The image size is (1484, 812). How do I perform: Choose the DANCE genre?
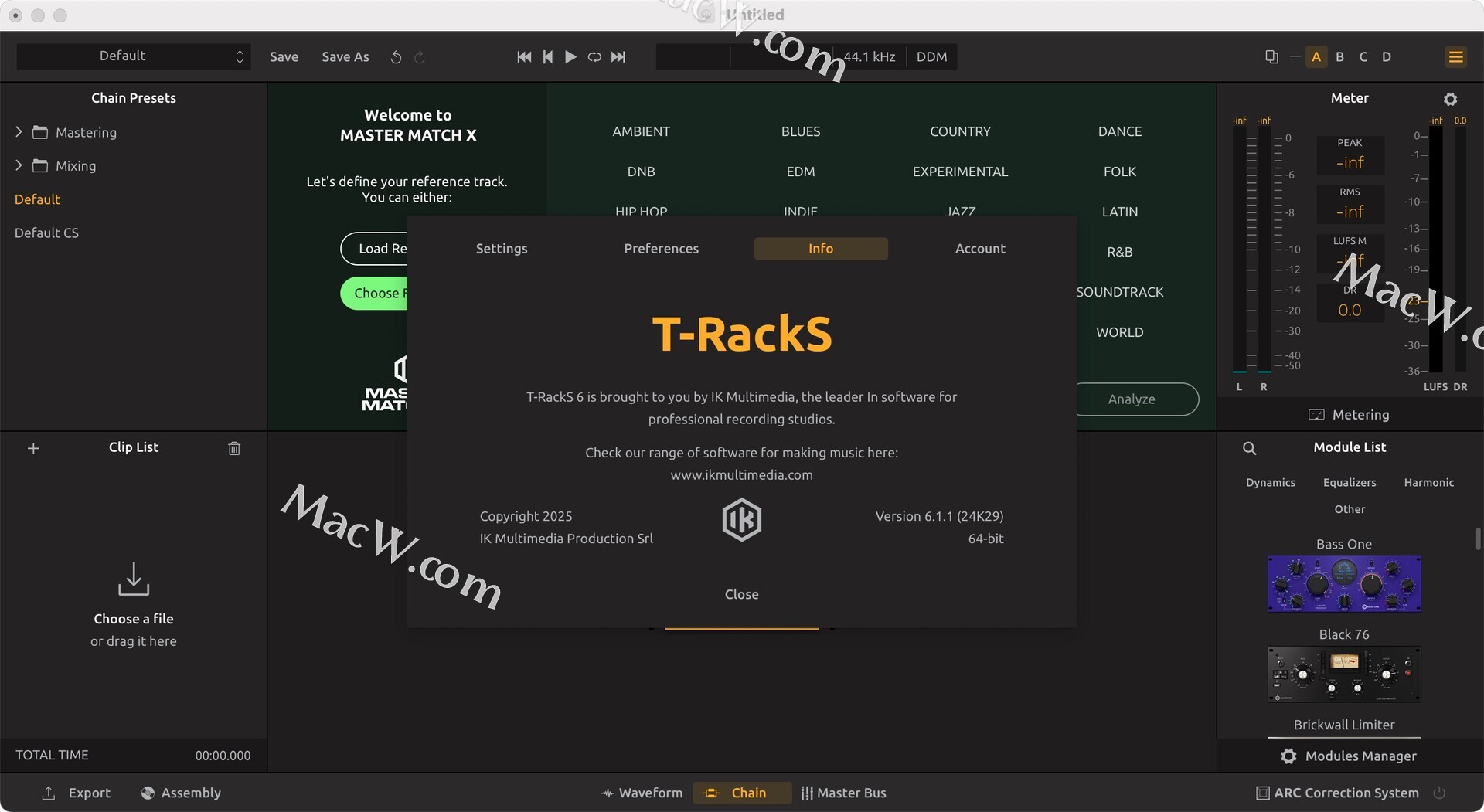pyautogui.click(x=1119, y=131)
